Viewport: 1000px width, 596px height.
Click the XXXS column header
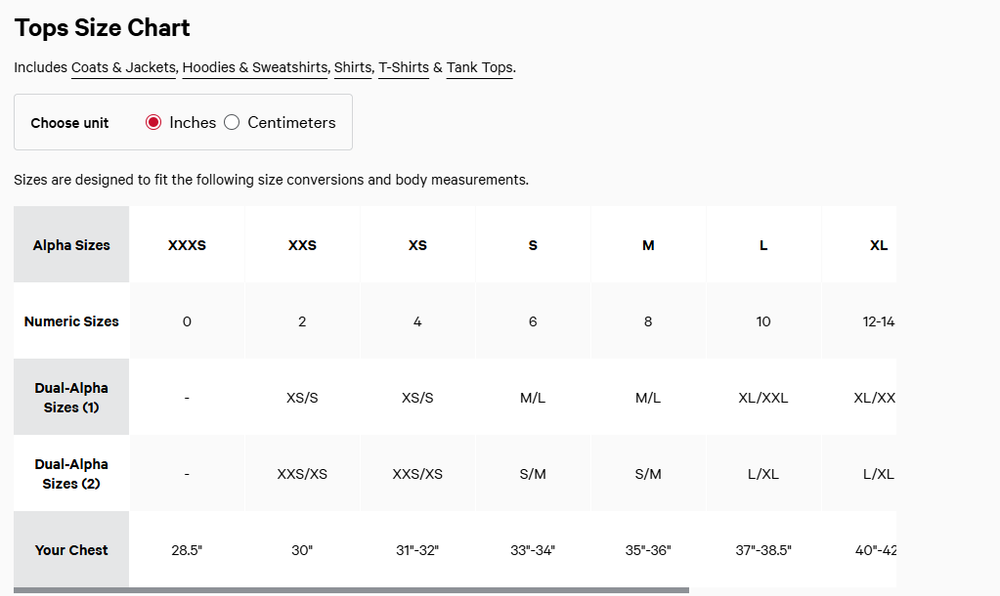pos(187,245)
